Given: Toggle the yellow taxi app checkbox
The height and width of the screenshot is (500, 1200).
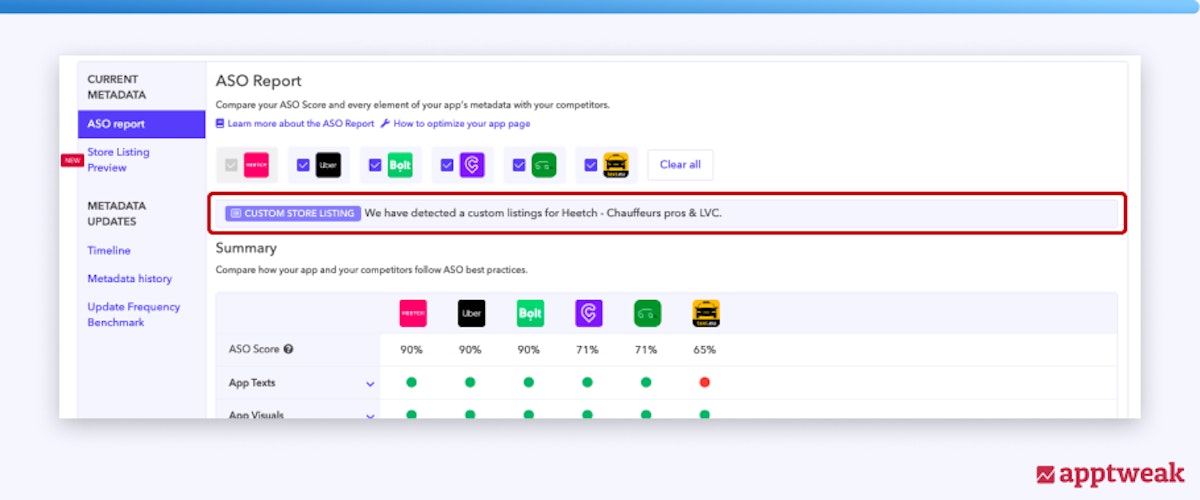Looking at the screenshot, I should pyautogui.click(x=591, y=165).
